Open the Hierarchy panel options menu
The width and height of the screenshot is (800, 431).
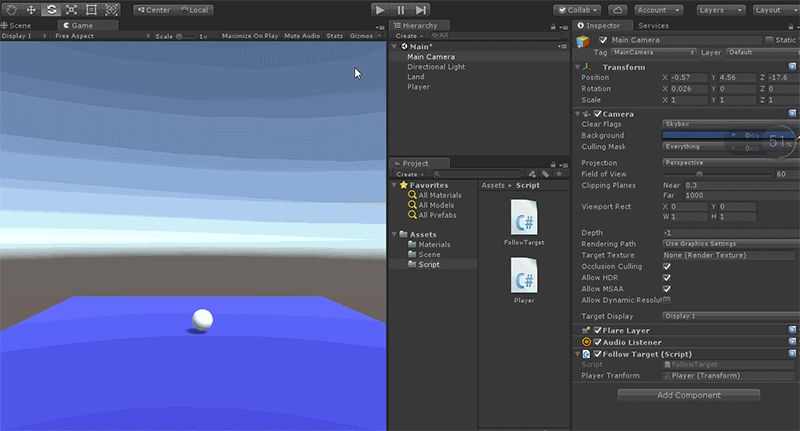(x=564, y=27)
